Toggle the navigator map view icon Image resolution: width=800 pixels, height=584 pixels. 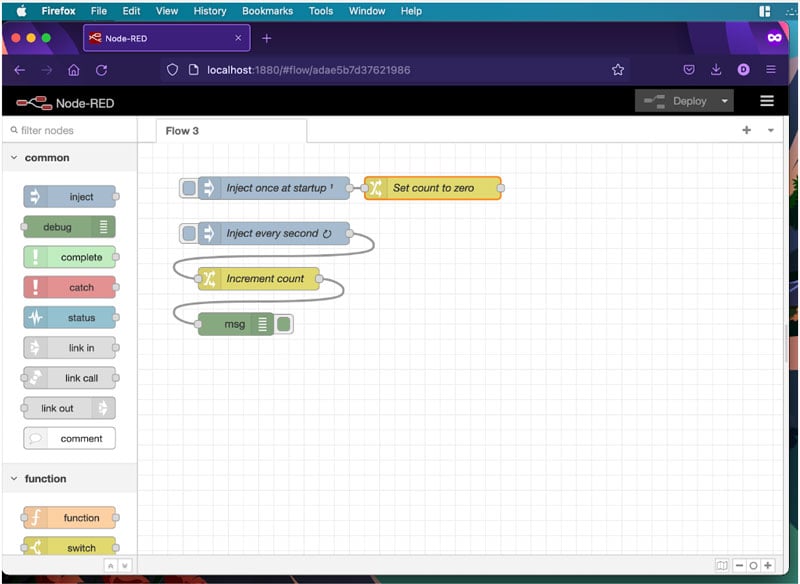tap(722, 566)
